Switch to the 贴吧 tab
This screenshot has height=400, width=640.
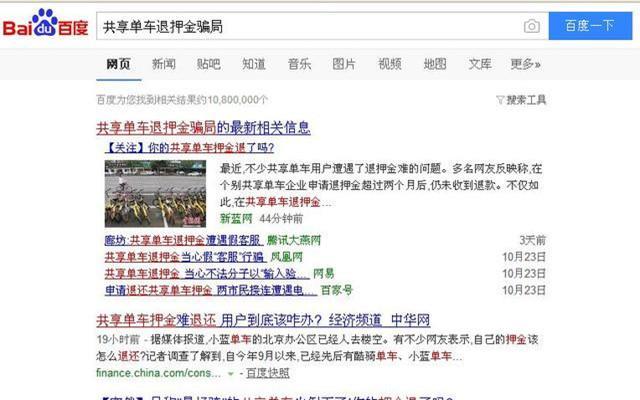209,64
